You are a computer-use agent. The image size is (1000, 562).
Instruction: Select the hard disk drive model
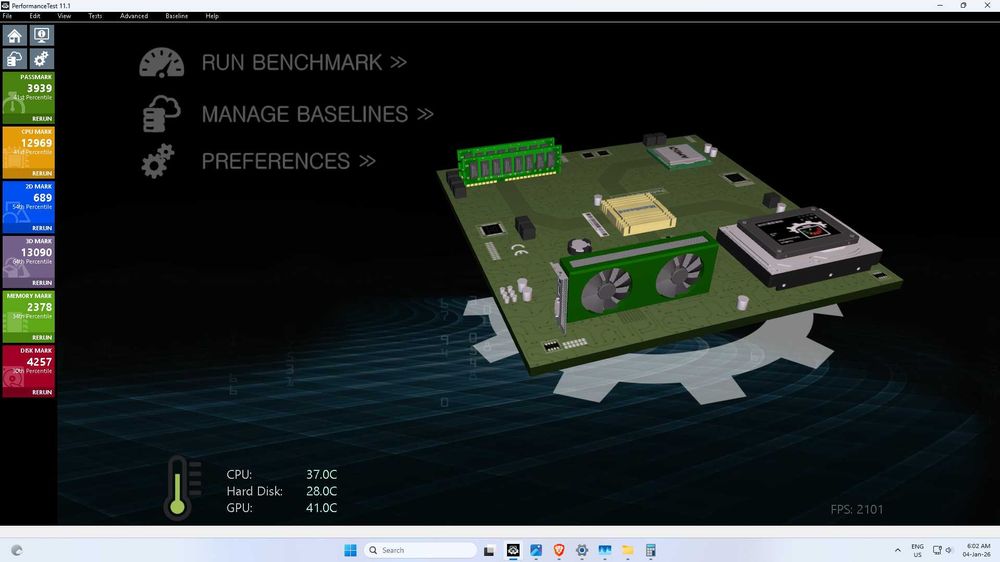pos(800,246)
